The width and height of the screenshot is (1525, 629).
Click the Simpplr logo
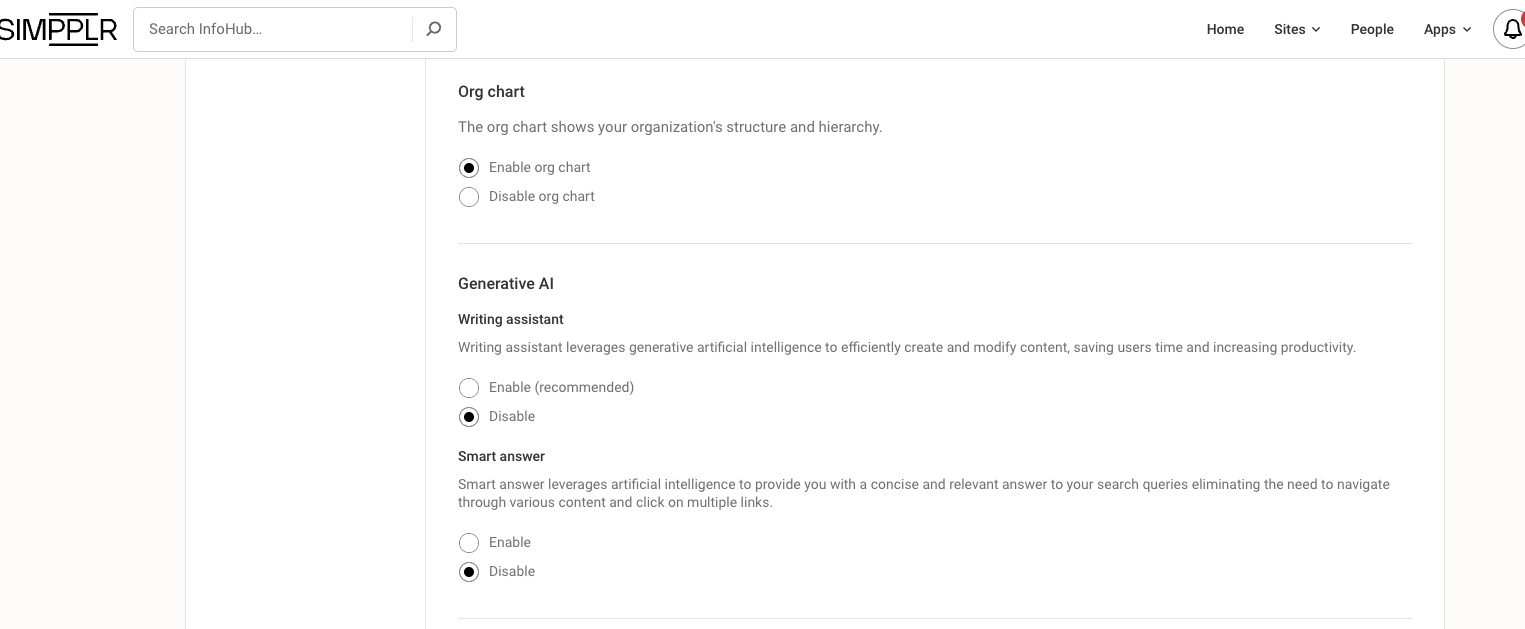pos(58,29)
